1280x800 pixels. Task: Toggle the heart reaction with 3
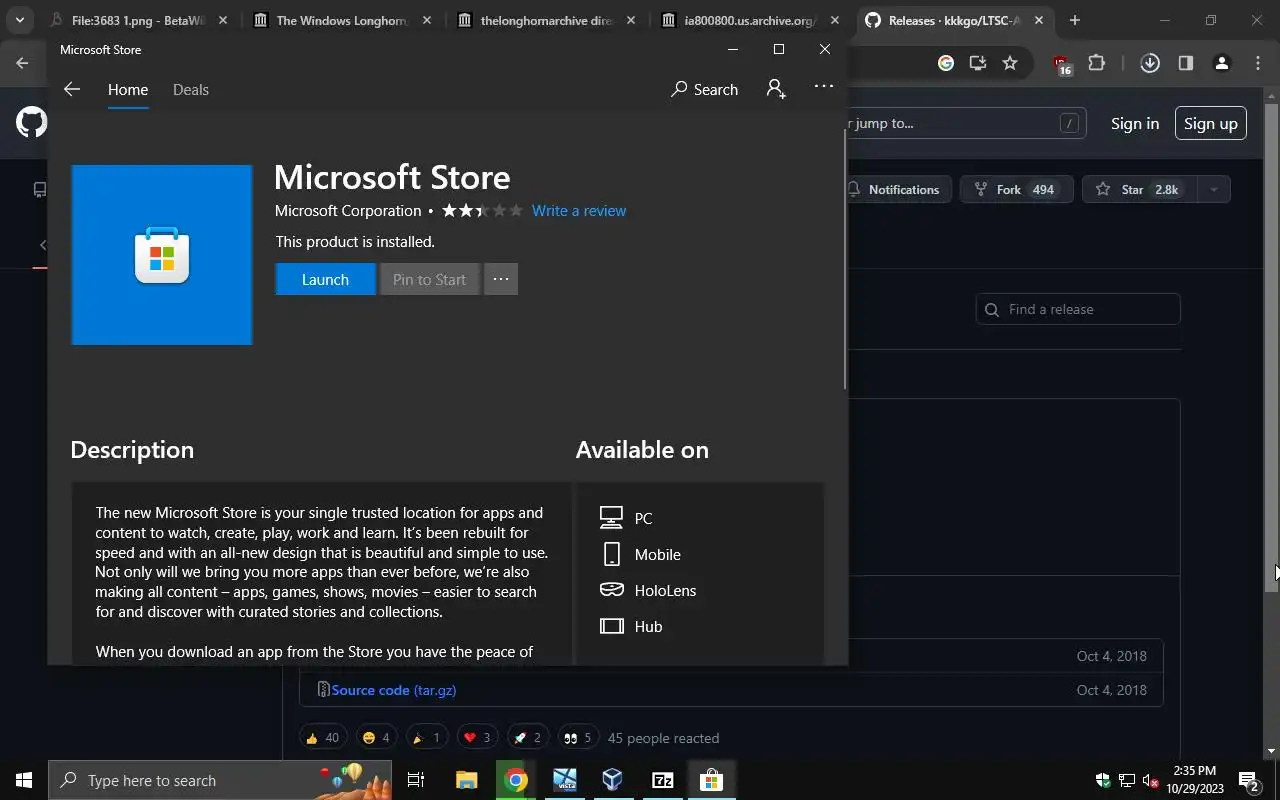pos(477,738)
